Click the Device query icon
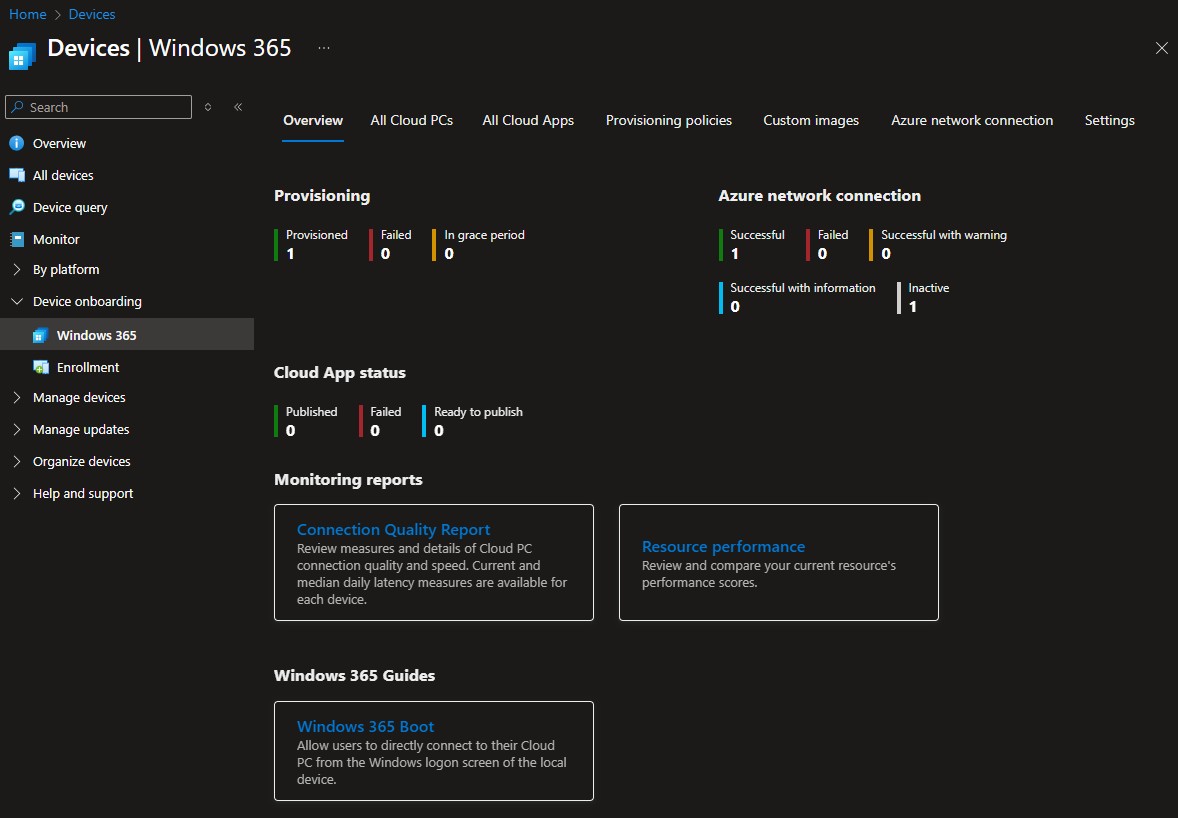1178x818 pixels. [16, 207]
